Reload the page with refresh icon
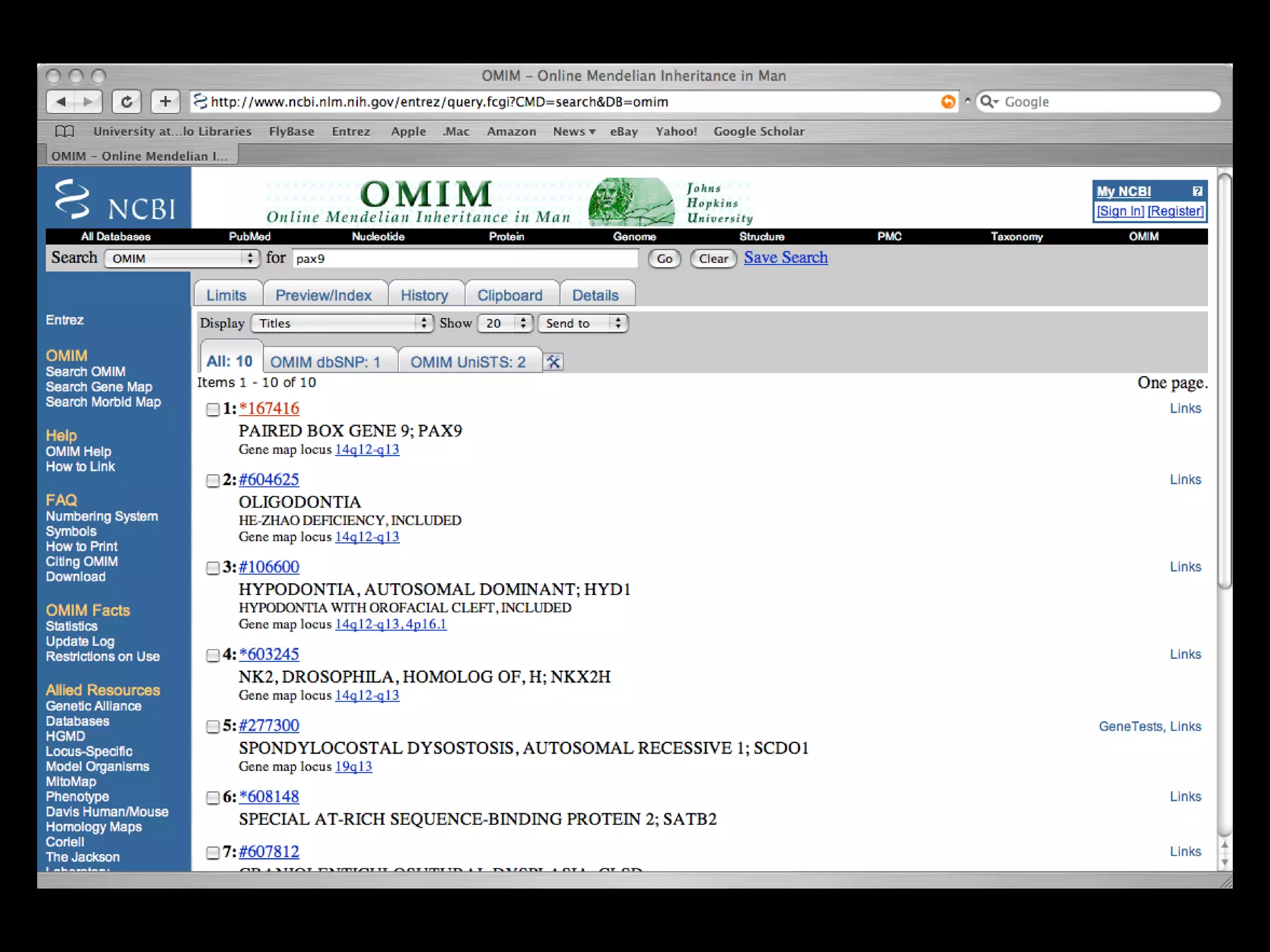Image resolution: width=1270 pixels, height=952 pixels. (x=127, y=102)
